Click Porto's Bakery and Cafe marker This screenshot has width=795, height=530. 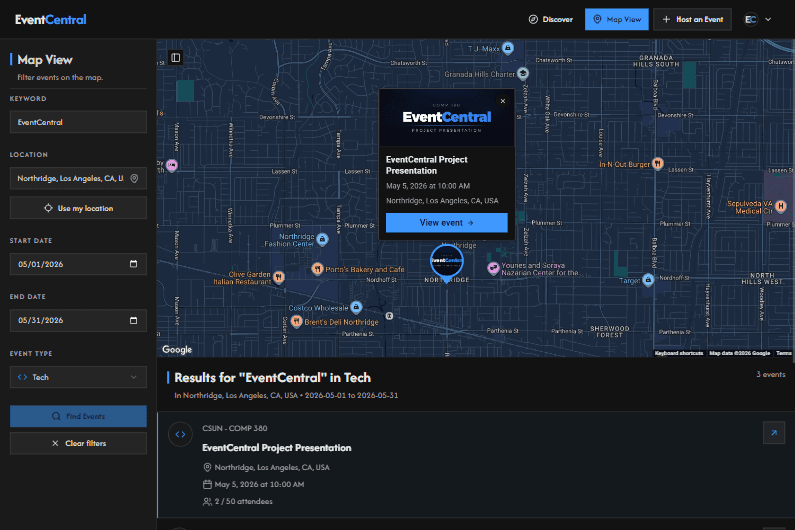coord(317,269)
